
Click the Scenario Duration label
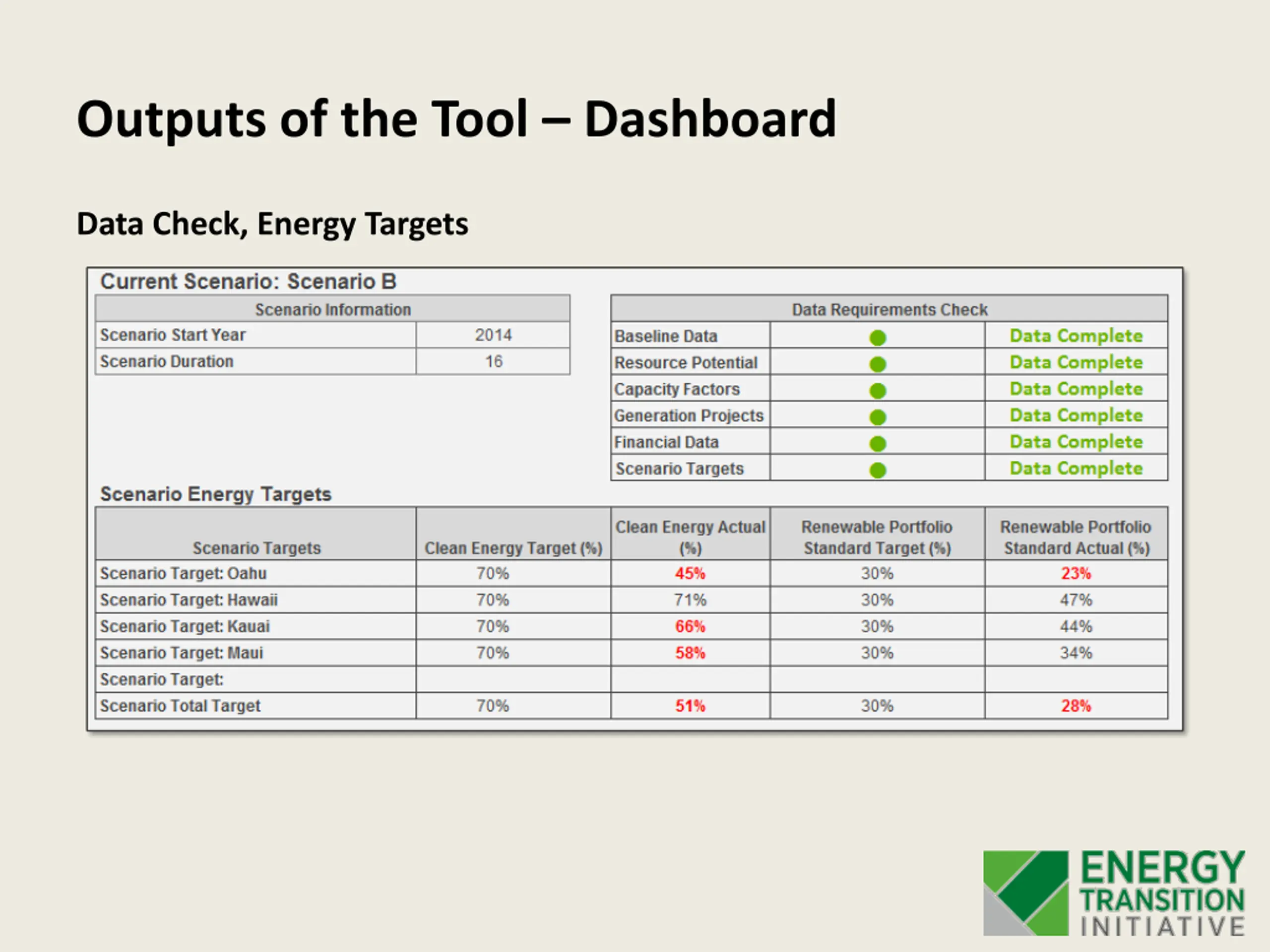167,361
